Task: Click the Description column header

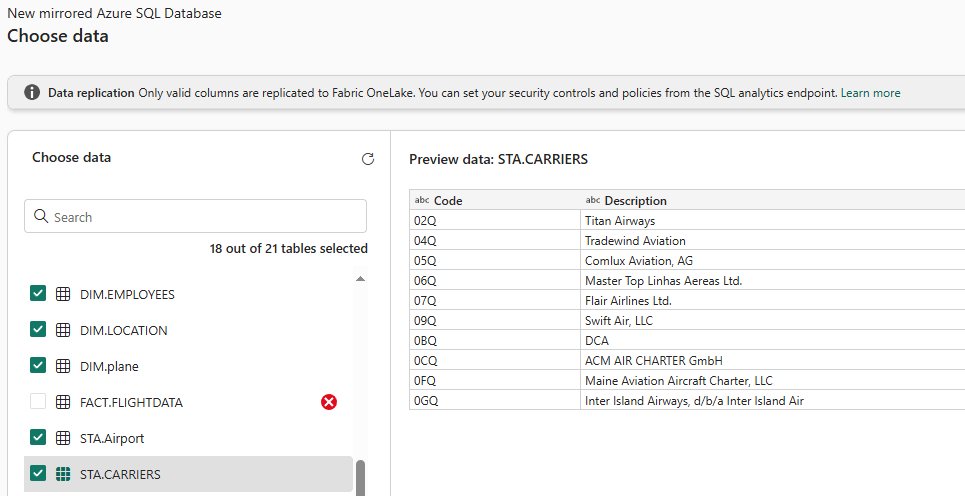Action: [635, 201]
